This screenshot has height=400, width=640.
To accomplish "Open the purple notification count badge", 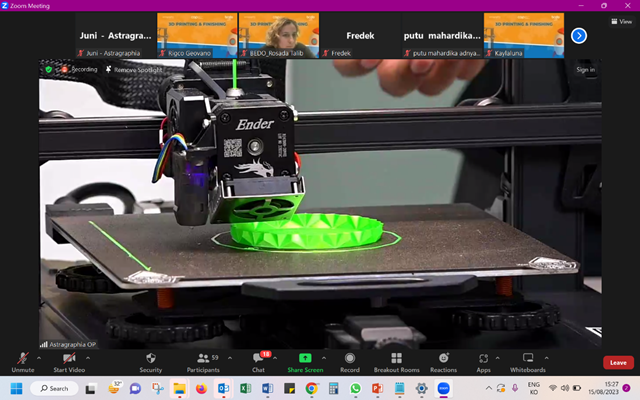I will pyautogui.click(x=626, y=388).
